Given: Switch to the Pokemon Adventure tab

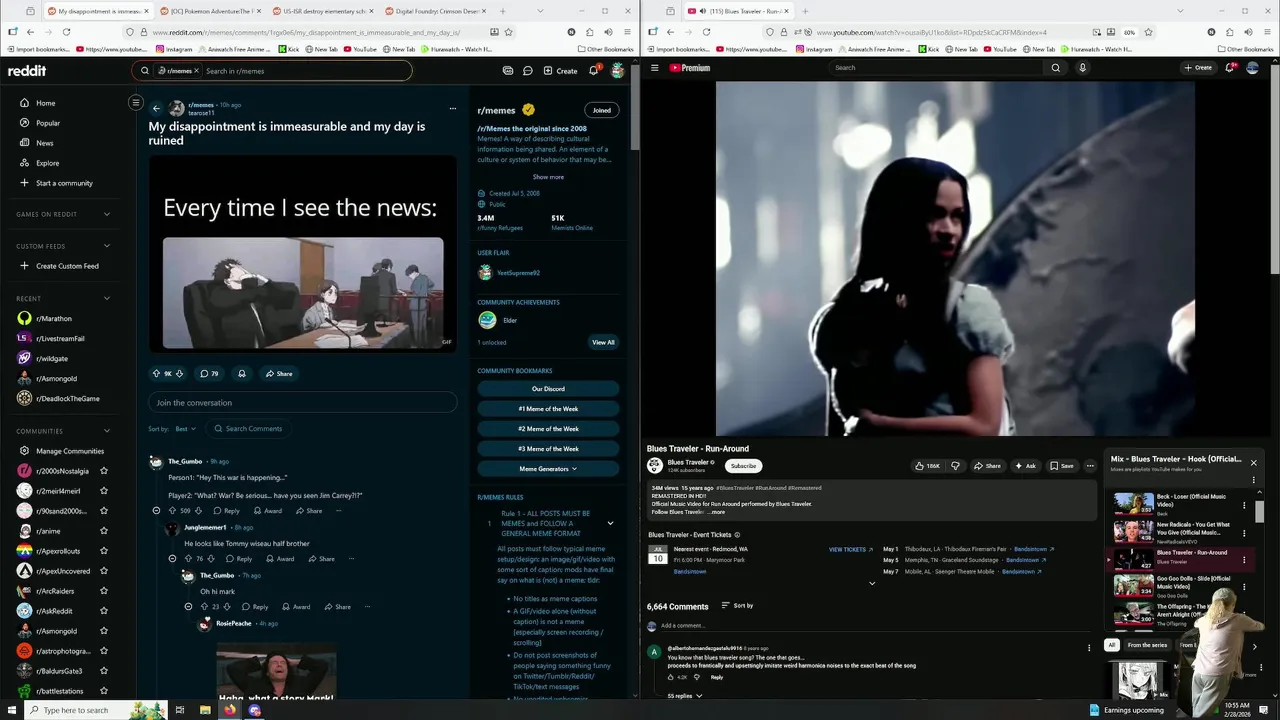Looking at the screenshot, I should (210, 11).
